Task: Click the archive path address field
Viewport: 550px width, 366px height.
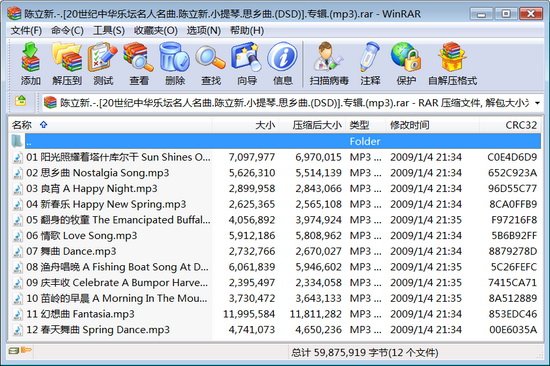Action: click(x=292, y=103)
